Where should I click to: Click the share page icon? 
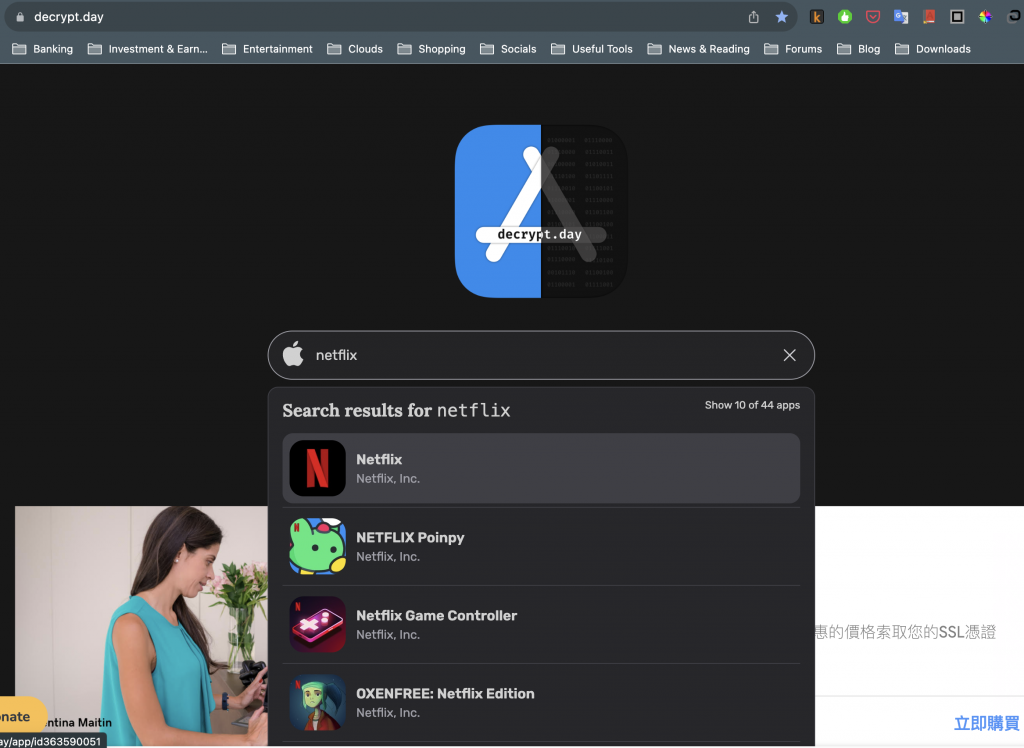[x=754, y=17]
